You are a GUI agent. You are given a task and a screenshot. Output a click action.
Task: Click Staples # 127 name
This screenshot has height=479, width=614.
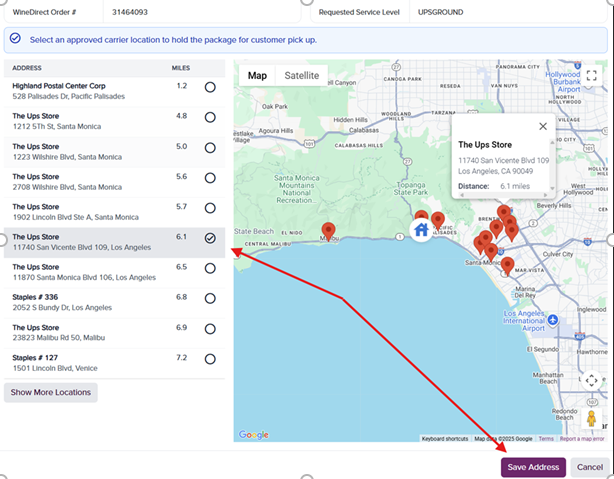(x=35, y=358)
